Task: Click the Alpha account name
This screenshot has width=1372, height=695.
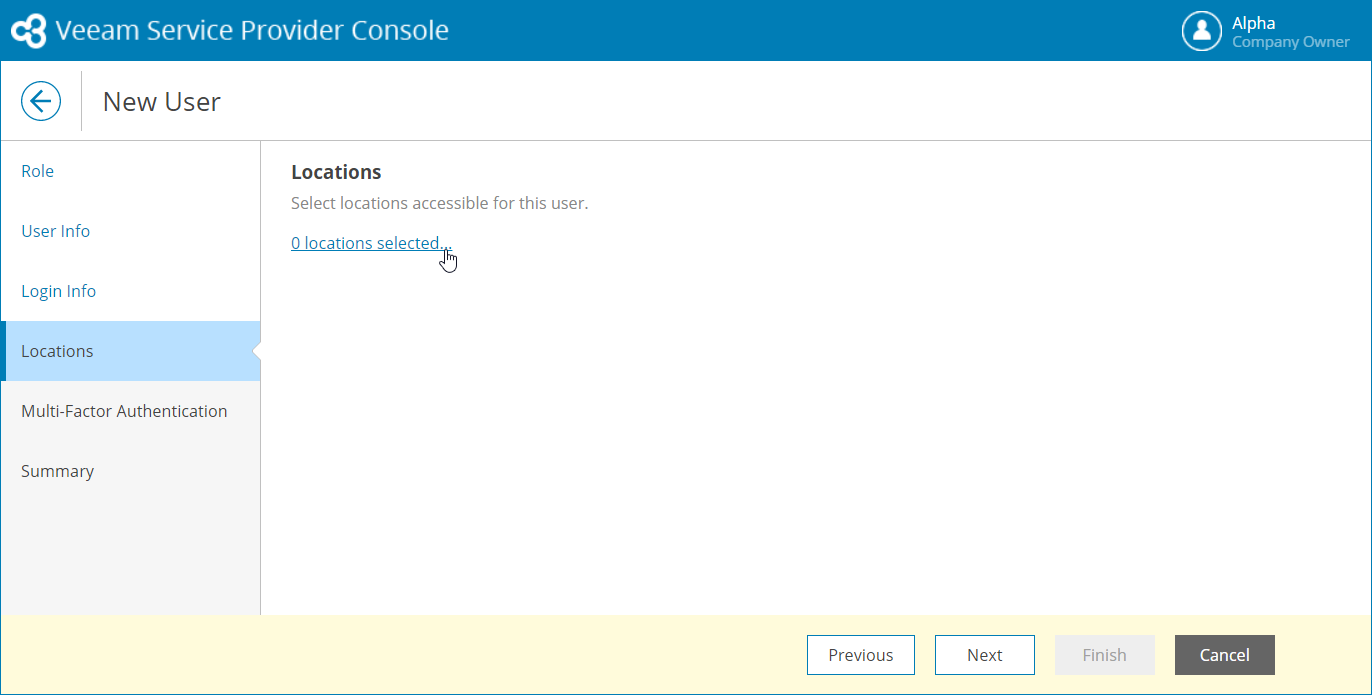Action: point(1253,23)
